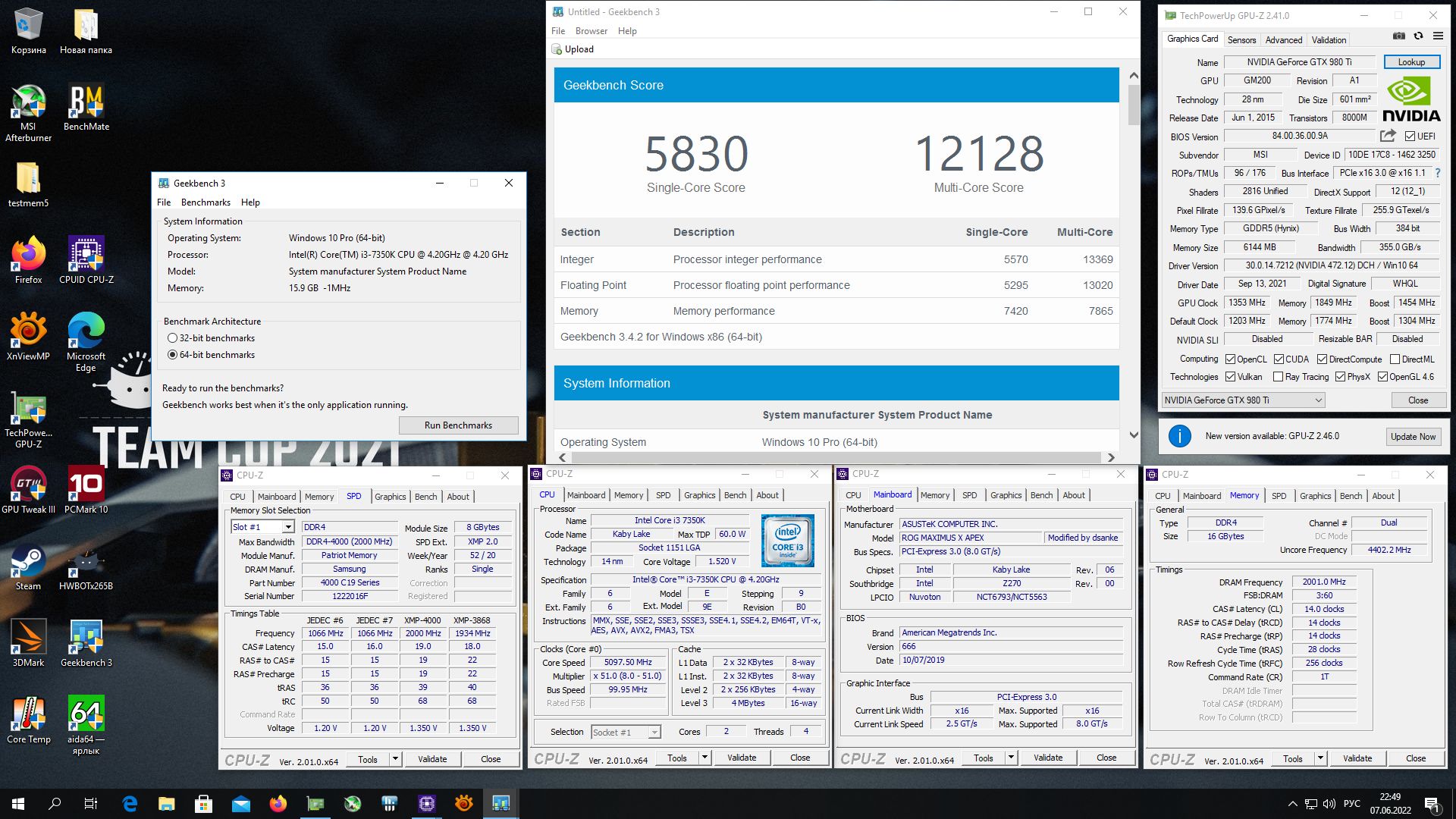Open the Recycle Bin (Корзина) desktop icon
Image resolution: width=1456 pixels, height=819 pixels.
[28, 31]
